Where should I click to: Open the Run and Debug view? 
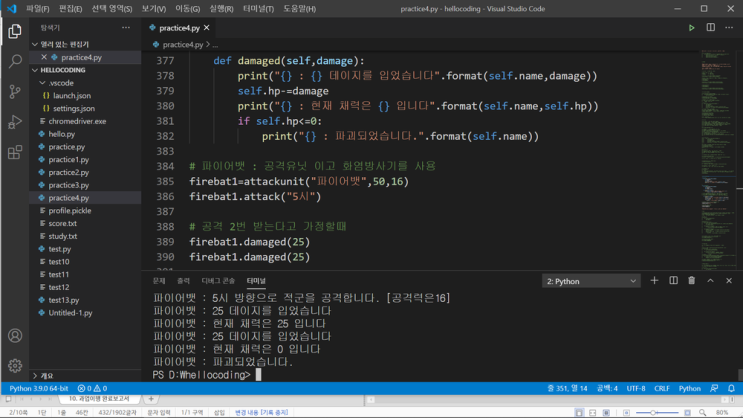coord(15,122)
